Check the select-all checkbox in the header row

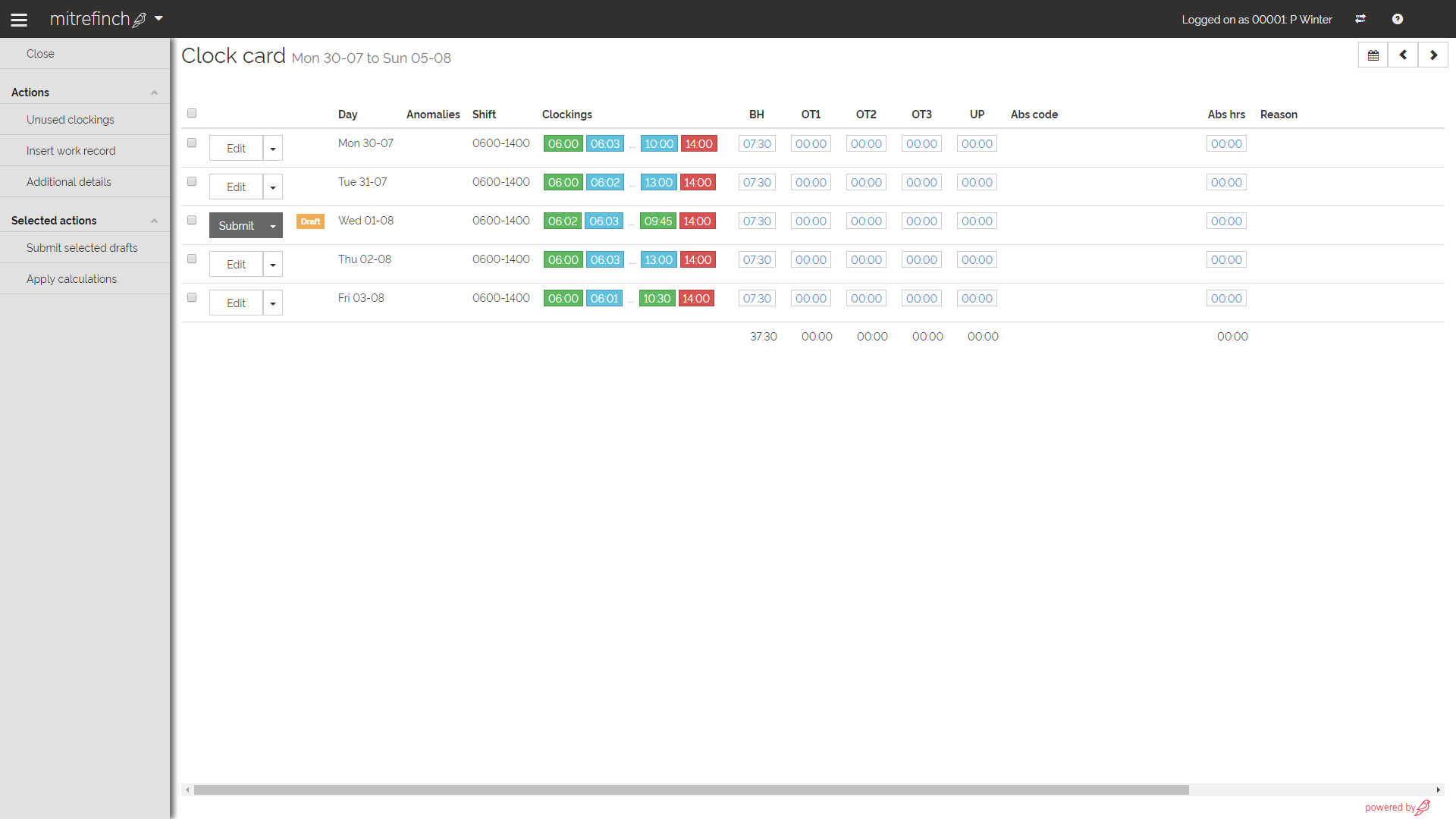click(192, 112)
